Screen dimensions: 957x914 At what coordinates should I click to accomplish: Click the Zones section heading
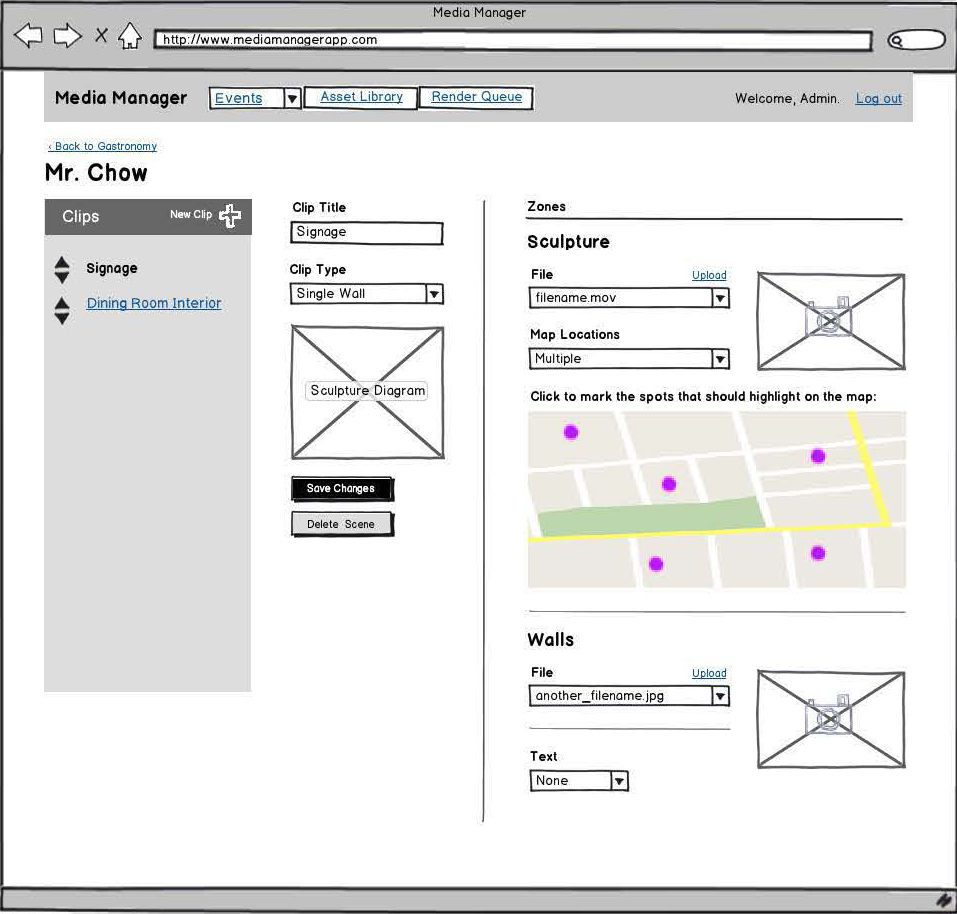[x=546, y=207]
